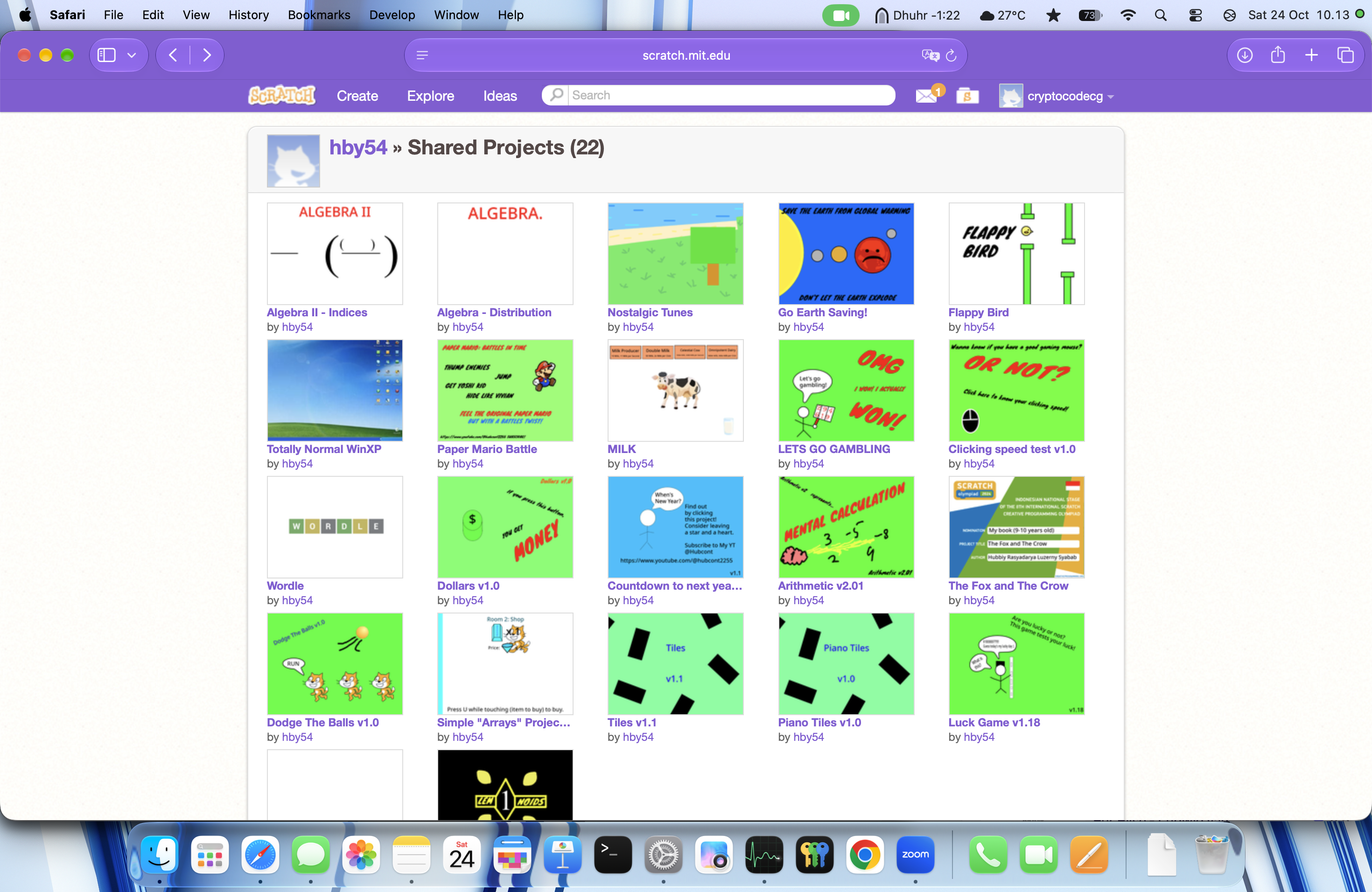Click the hby54 profile avatar image
The image size is (1372, 892).
click(294, 161)
